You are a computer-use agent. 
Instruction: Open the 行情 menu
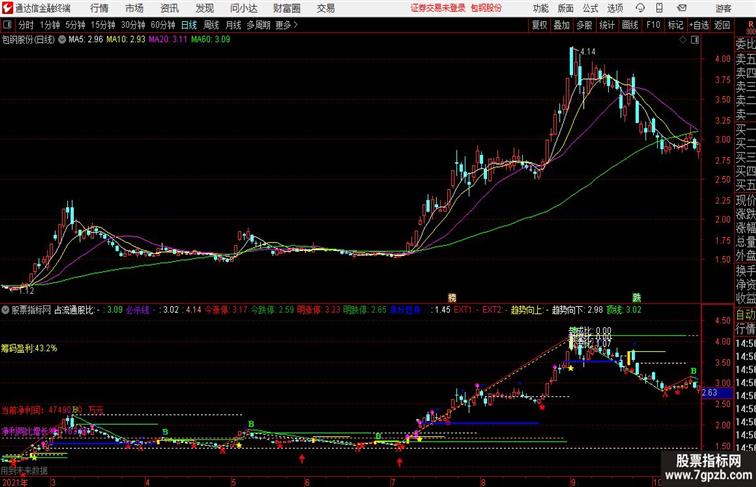pyautogui.click(x=99, y=8)
